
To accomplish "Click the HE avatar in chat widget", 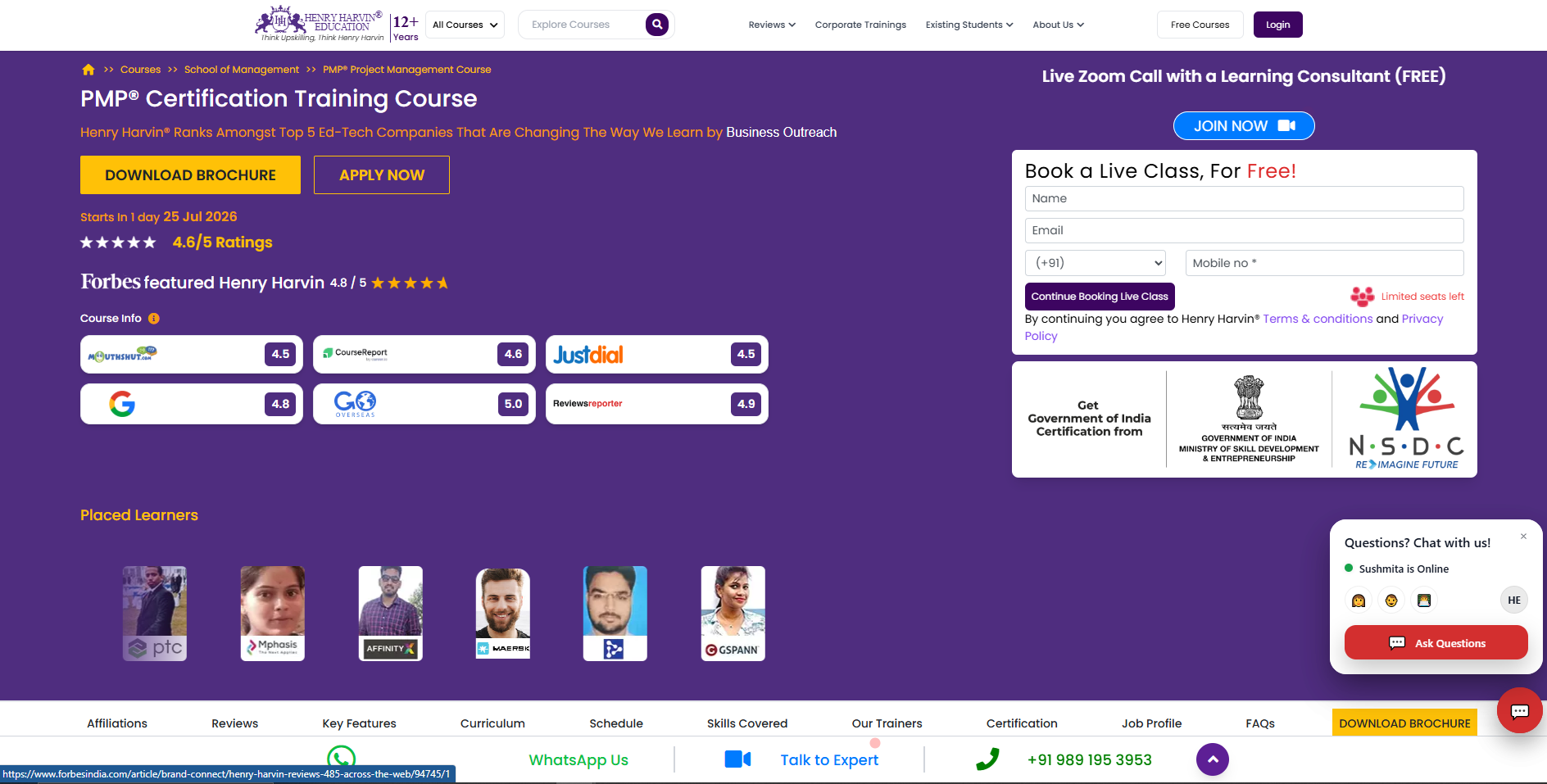I will tap(1514, 600).
